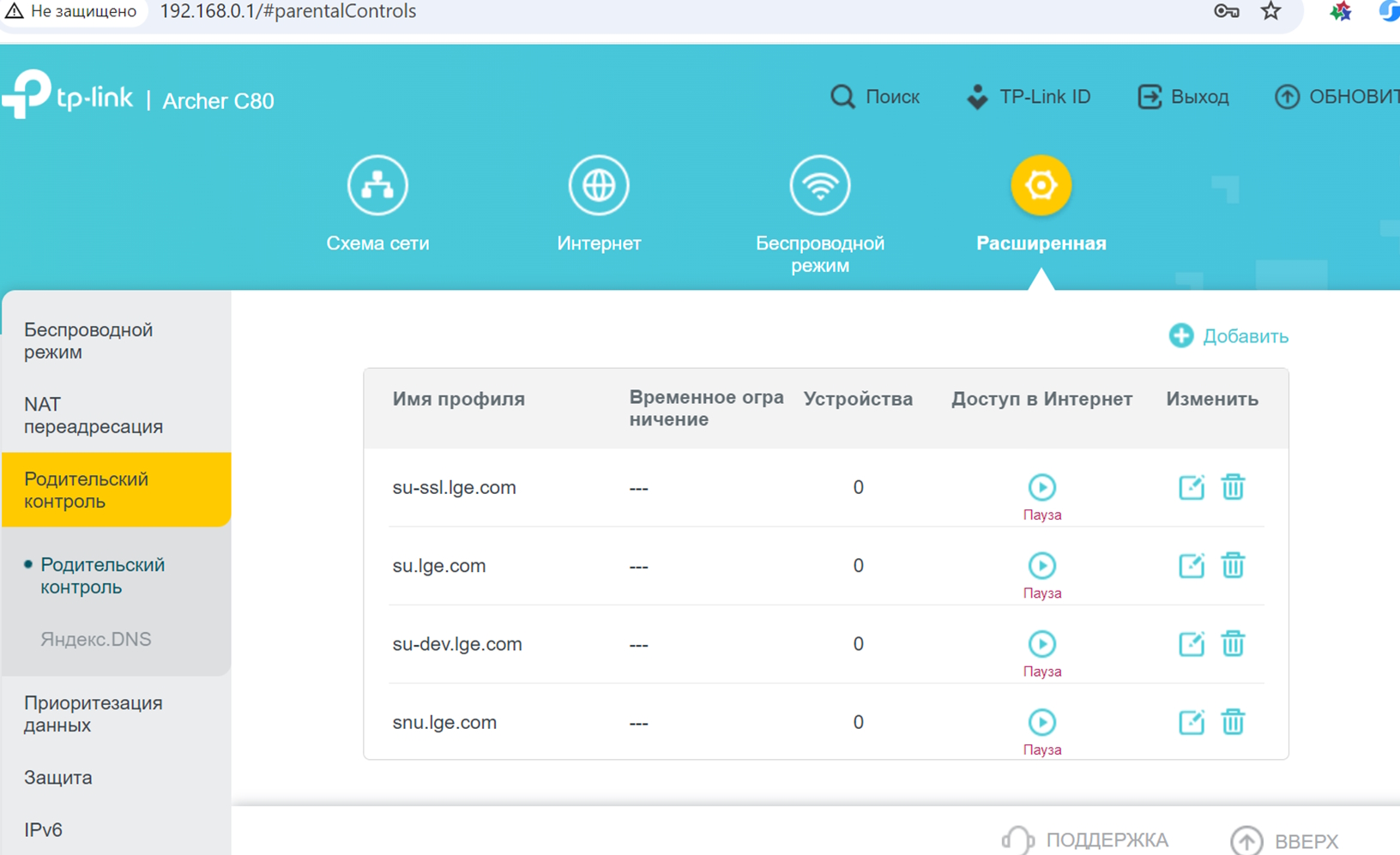Select Яндекс.DNS in the sidebar submenu
The width and height of the screenshot is (1400, 855).
[x=95, y=640]
